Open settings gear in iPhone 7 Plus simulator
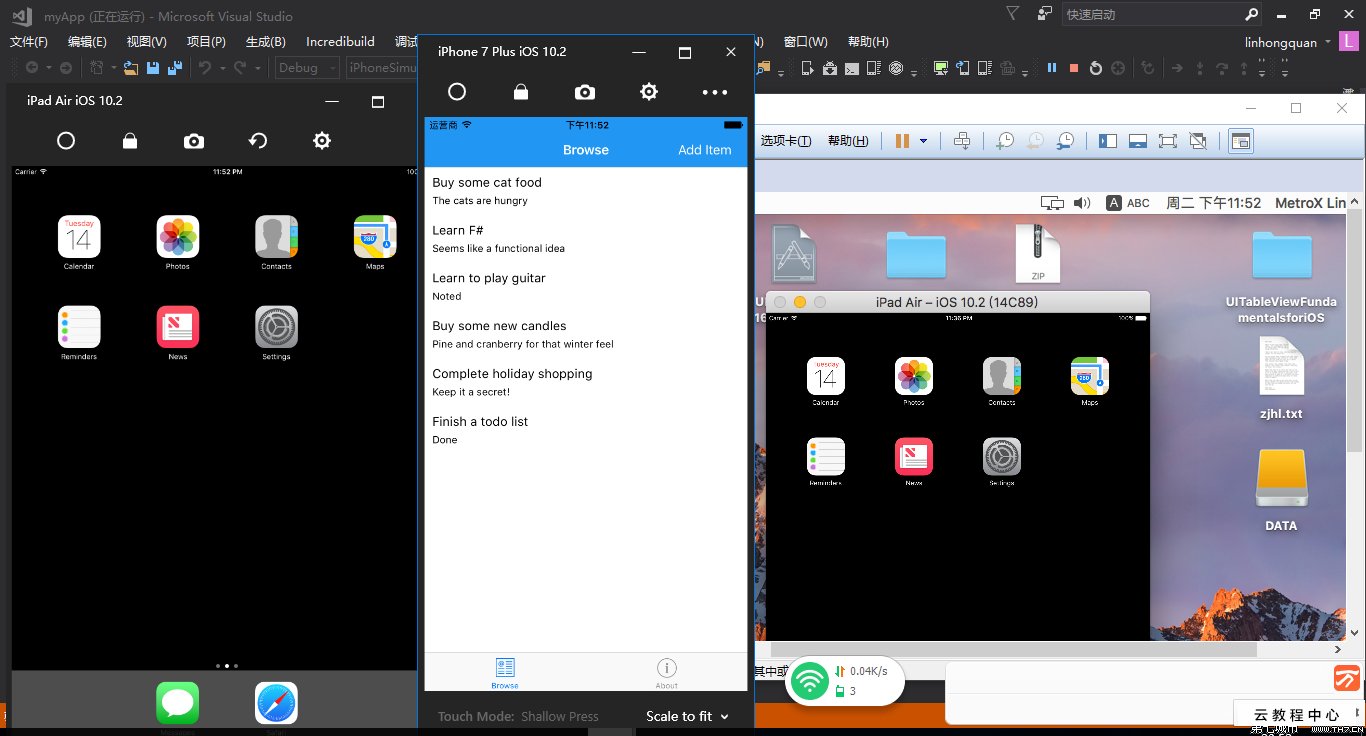1366x736 pixels. [x=649, y=92]
